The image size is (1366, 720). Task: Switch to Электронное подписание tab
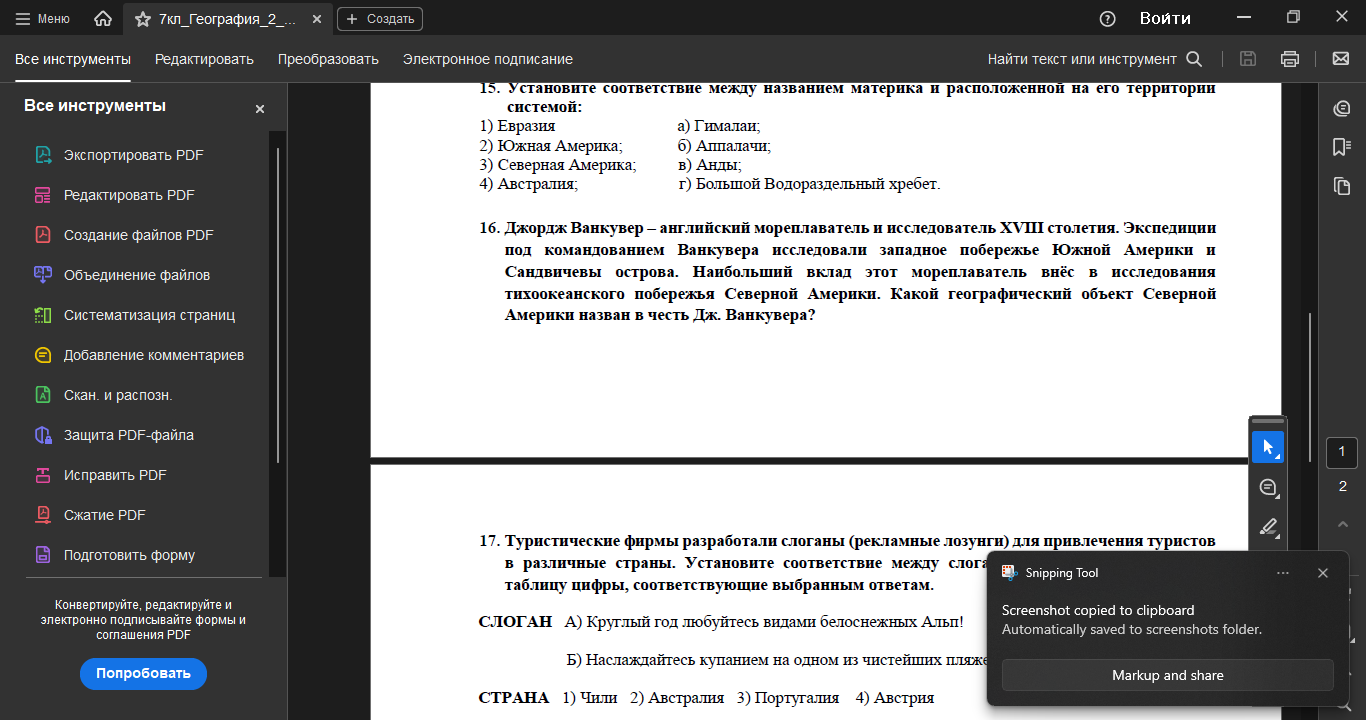click(x=488, y=59)
